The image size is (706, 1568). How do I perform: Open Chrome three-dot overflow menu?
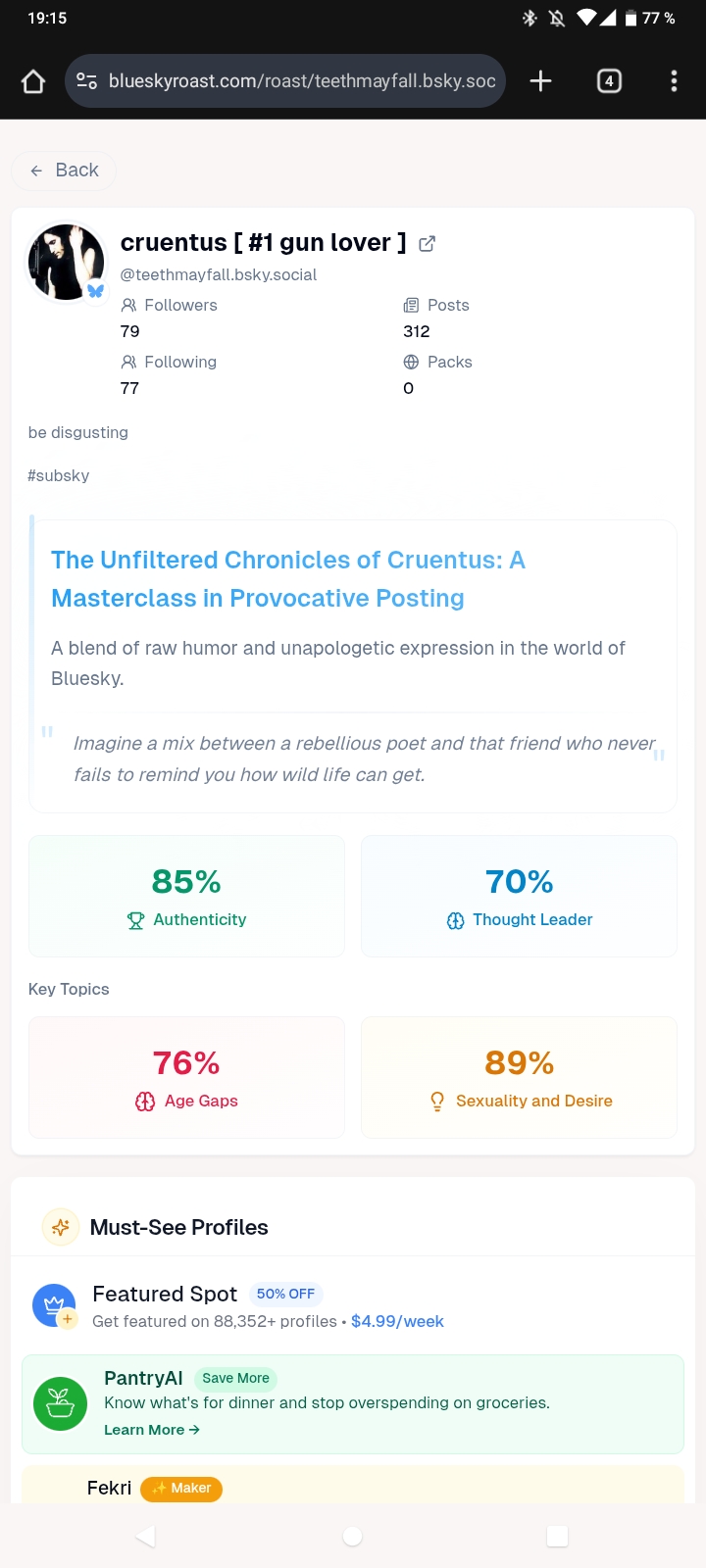click(x=674, y=81)
